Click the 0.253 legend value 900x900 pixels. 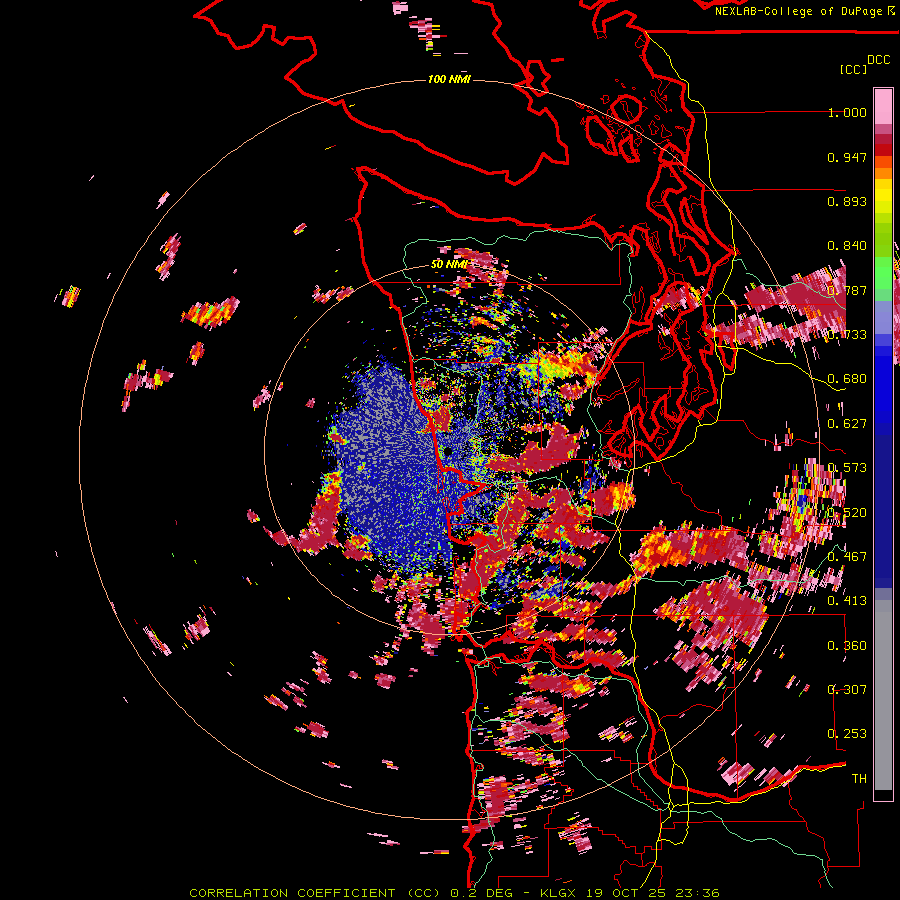pos(847,734)
